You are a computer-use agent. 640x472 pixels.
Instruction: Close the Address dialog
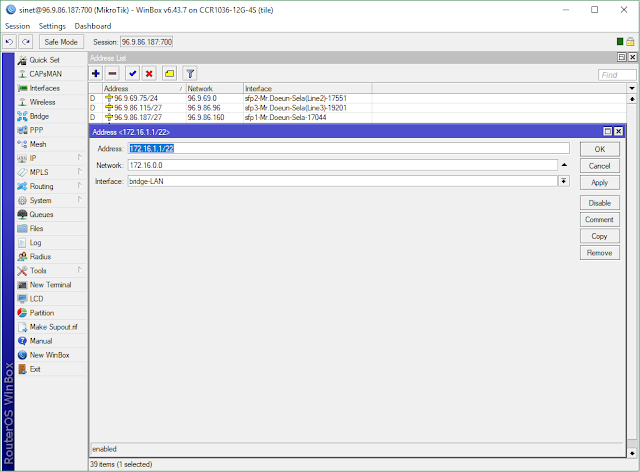click(x=618, y=131)
